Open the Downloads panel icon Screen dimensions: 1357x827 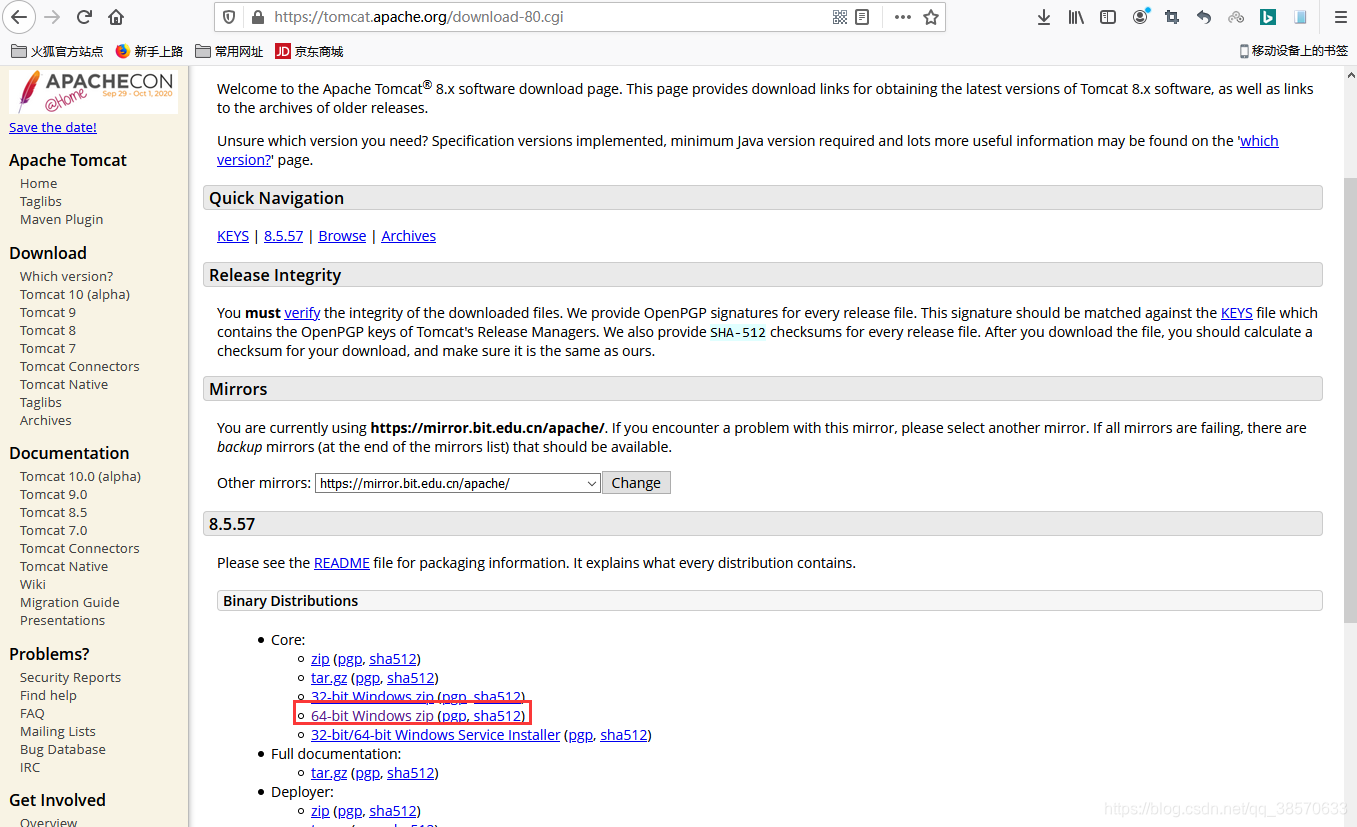tap(1043, 17)
